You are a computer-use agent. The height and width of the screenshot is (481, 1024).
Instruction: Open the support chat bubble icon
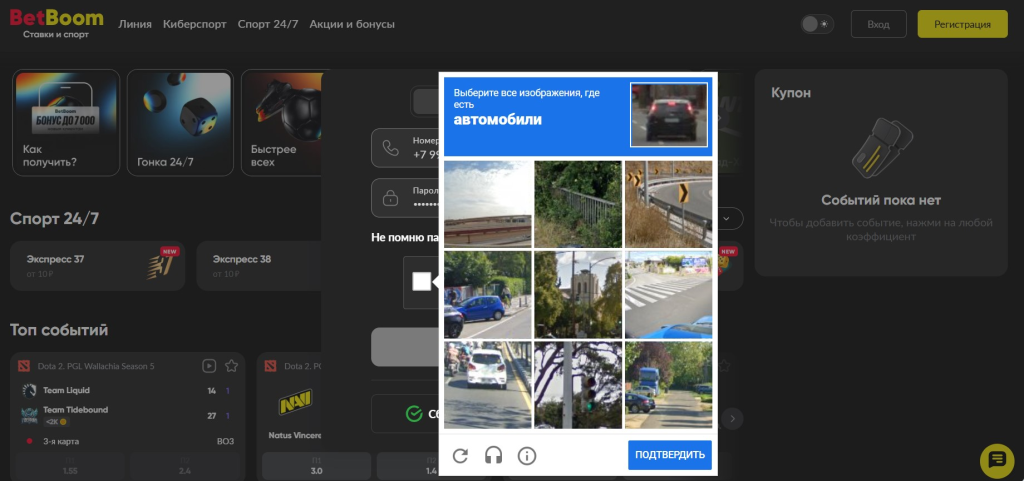point(997,461)
